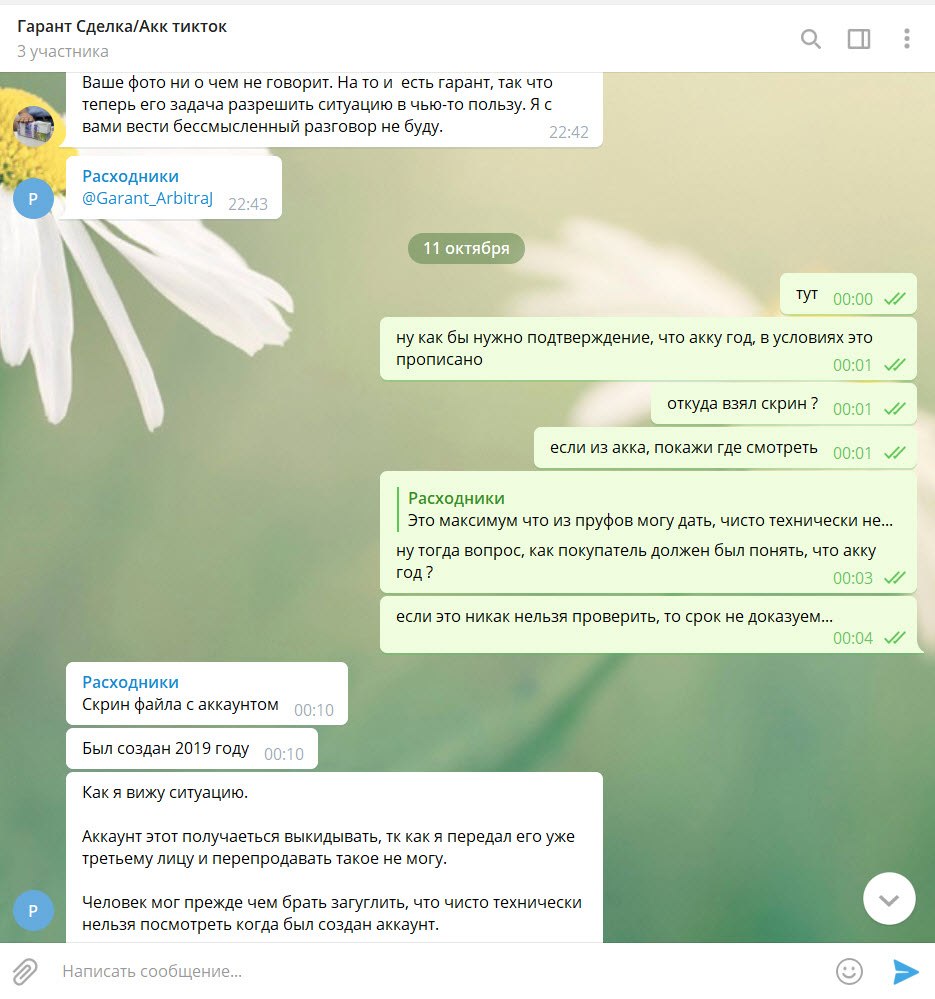This screenshot has width=935, height=999.
Task: Click in the message input field
Action: (439, 972)
